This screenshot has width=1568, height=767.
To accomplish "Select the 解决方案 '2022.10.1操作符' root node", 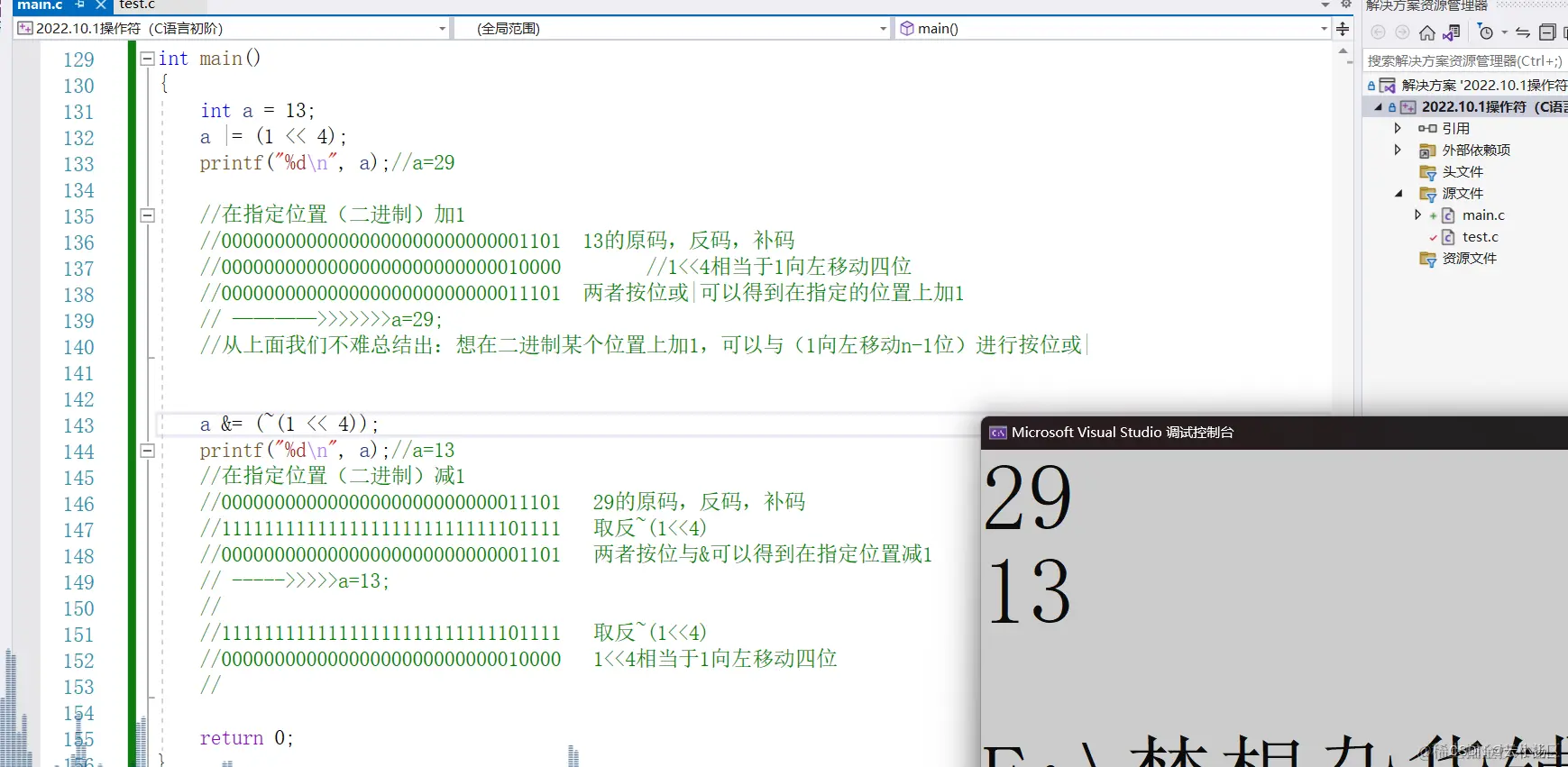I will [1484, 86].
